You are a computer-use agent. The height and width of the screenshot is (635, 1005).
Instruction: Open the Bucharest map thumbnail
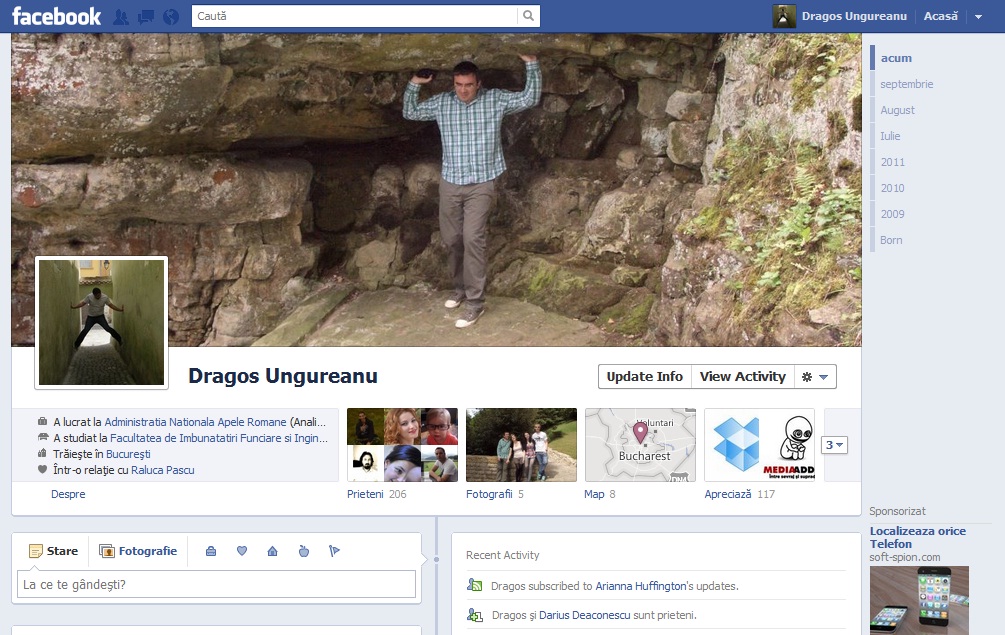tap(640, 445)
